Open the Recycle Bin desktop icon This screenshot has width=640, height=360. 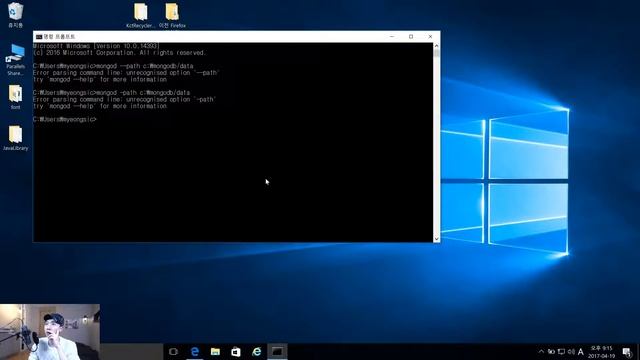(15, 15)
